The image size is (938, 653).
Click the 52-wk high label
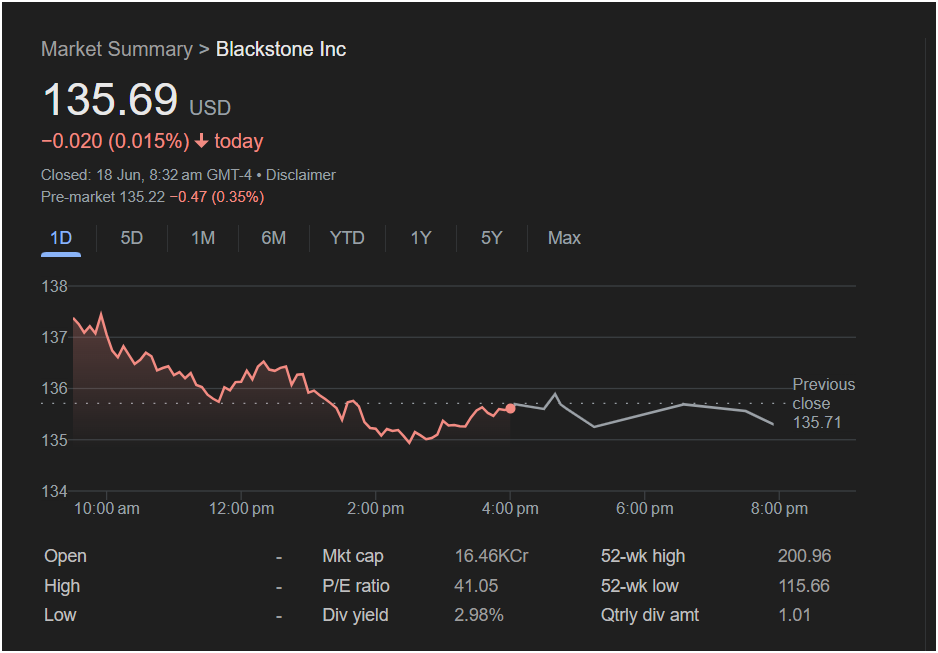(643, 556)
